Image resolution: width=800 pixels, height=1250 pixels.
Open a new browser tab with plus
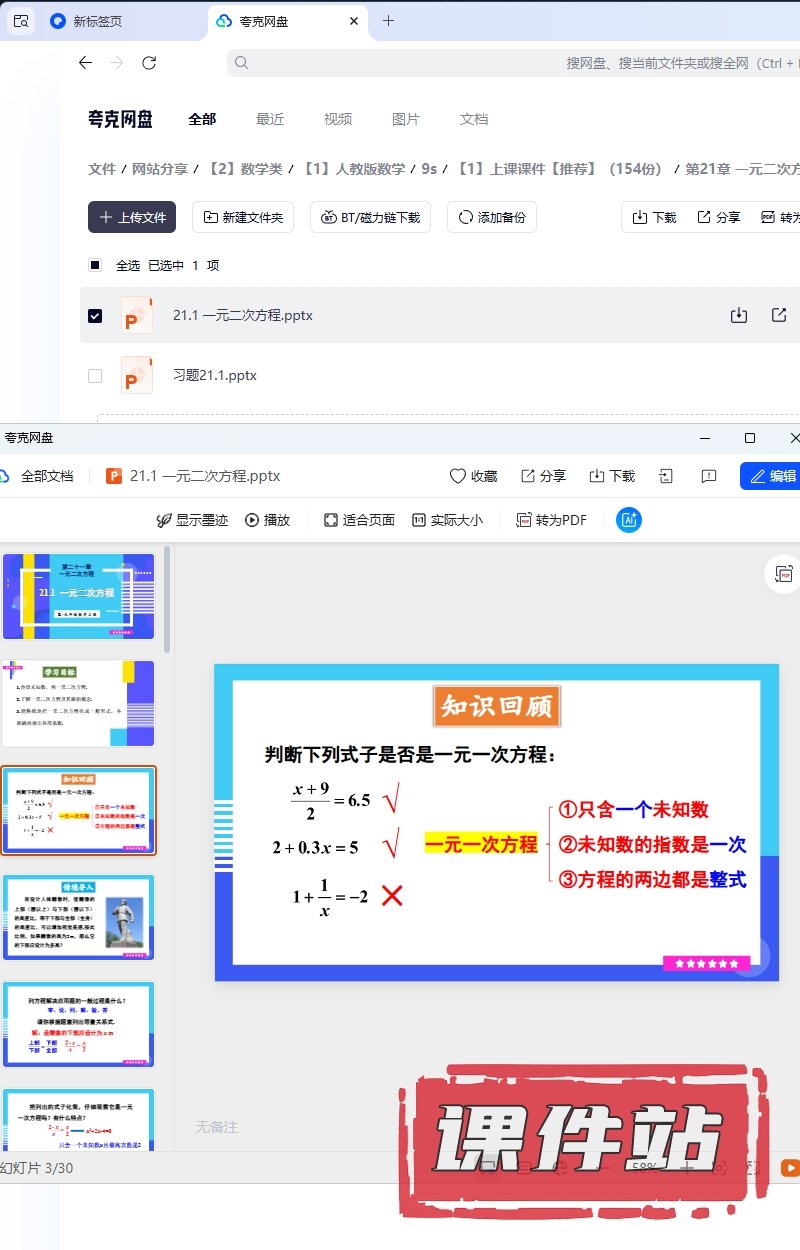click(x=389, y=21)
